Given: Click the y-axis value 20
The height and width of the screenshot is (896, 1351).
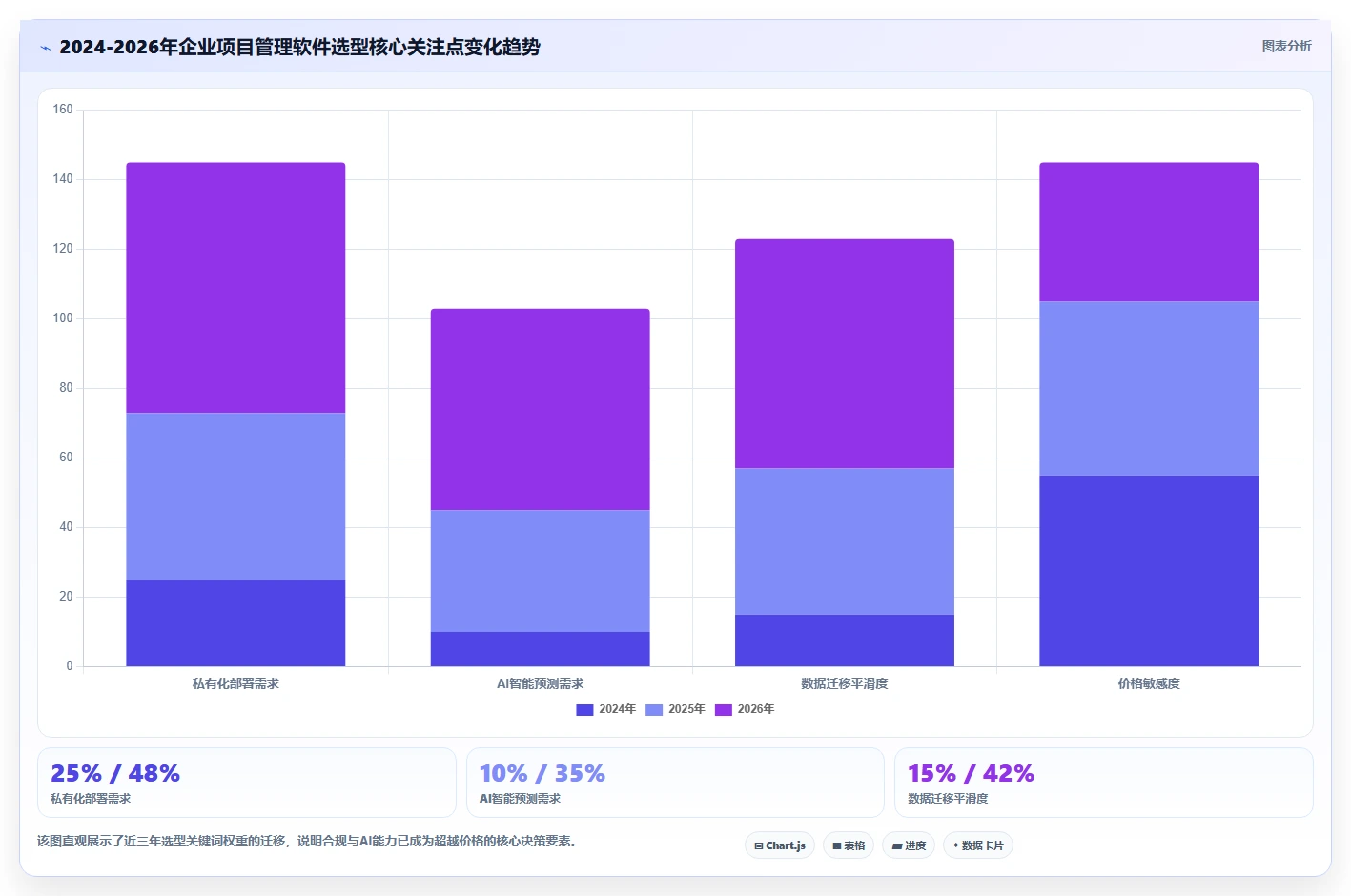Looking at the screenshot, I should 66,597.
